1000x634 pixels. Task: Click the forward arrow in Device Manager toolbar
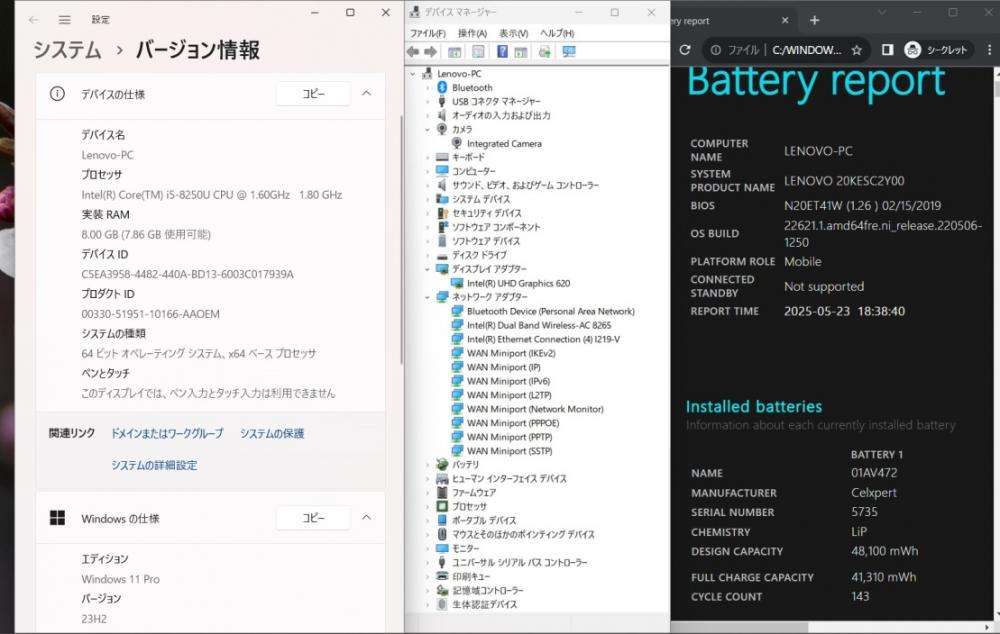(x=430, y=52)
